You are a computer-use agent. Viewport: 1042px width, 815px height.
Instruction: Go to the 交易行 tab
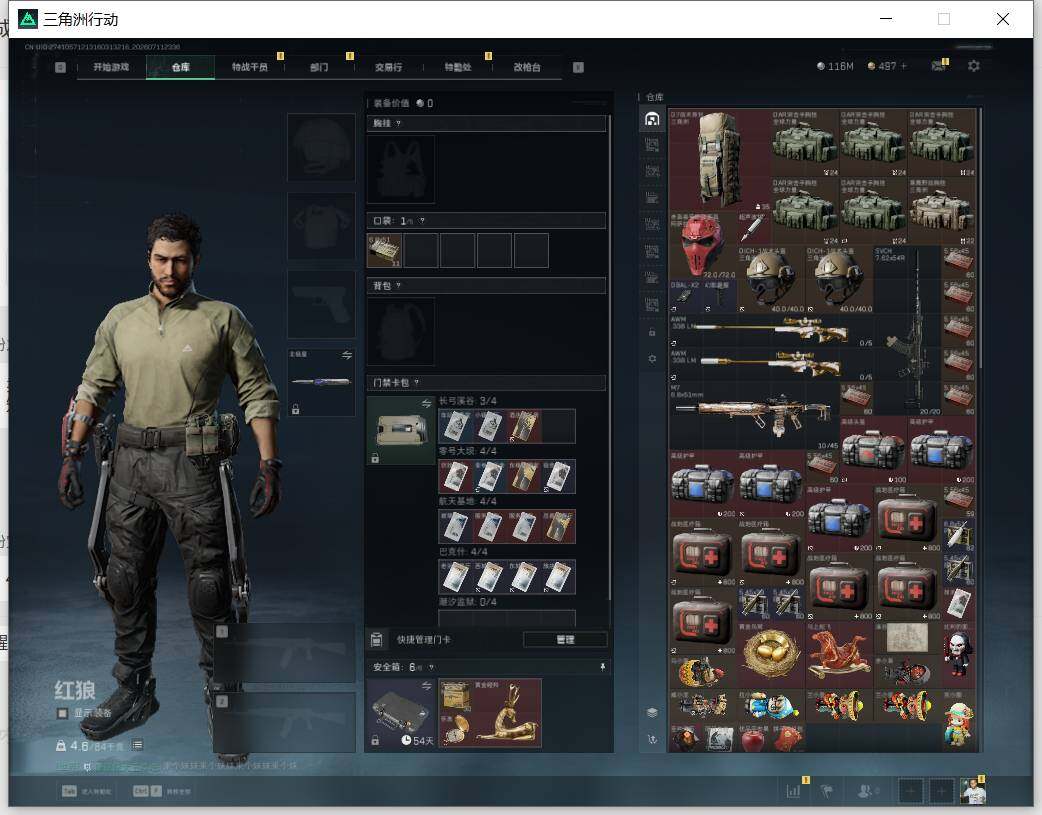pos(388,67)
